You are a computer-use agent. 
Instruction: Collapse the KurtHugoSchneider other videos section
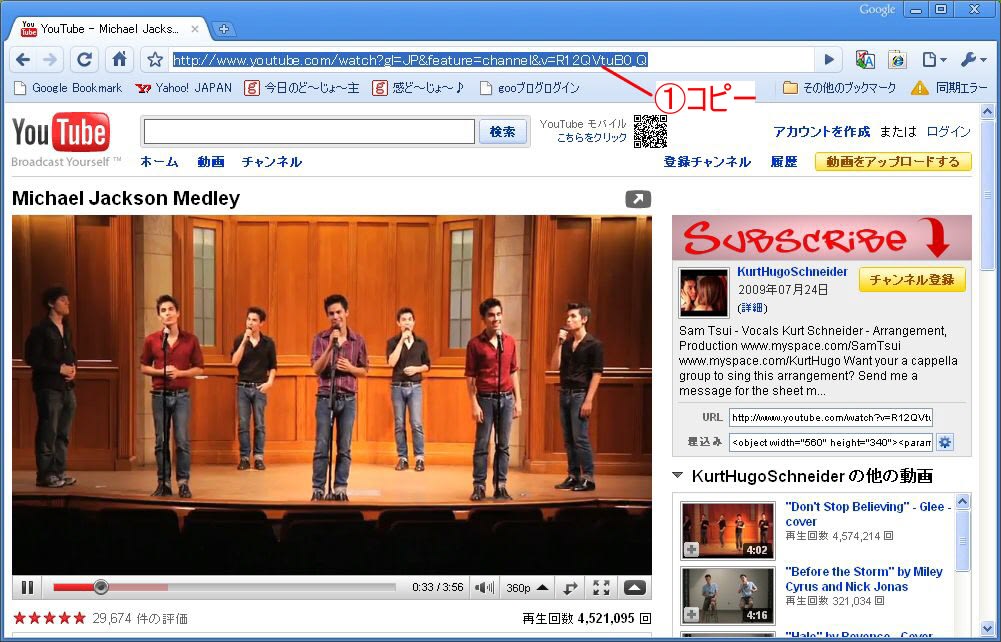point(678,476)
